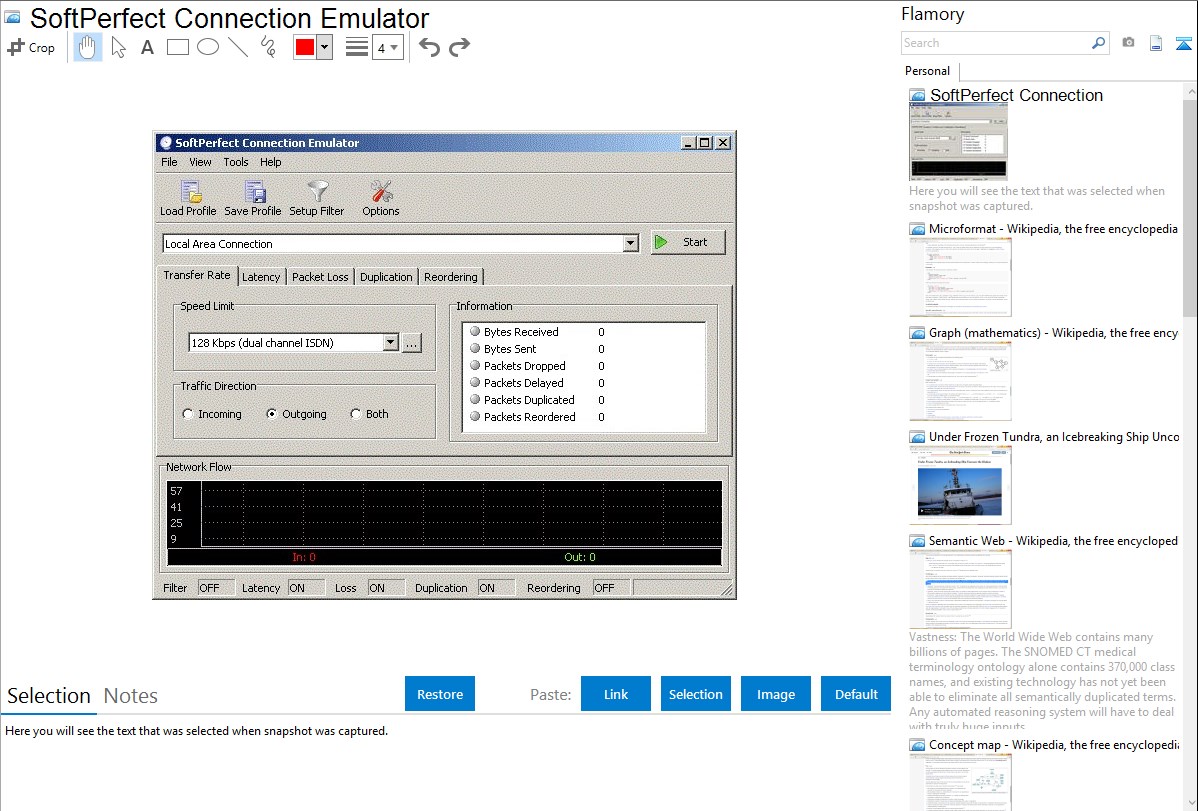Select the Both traffic direction option
This screenshot has height=811, width=1198.
(356, 414)
